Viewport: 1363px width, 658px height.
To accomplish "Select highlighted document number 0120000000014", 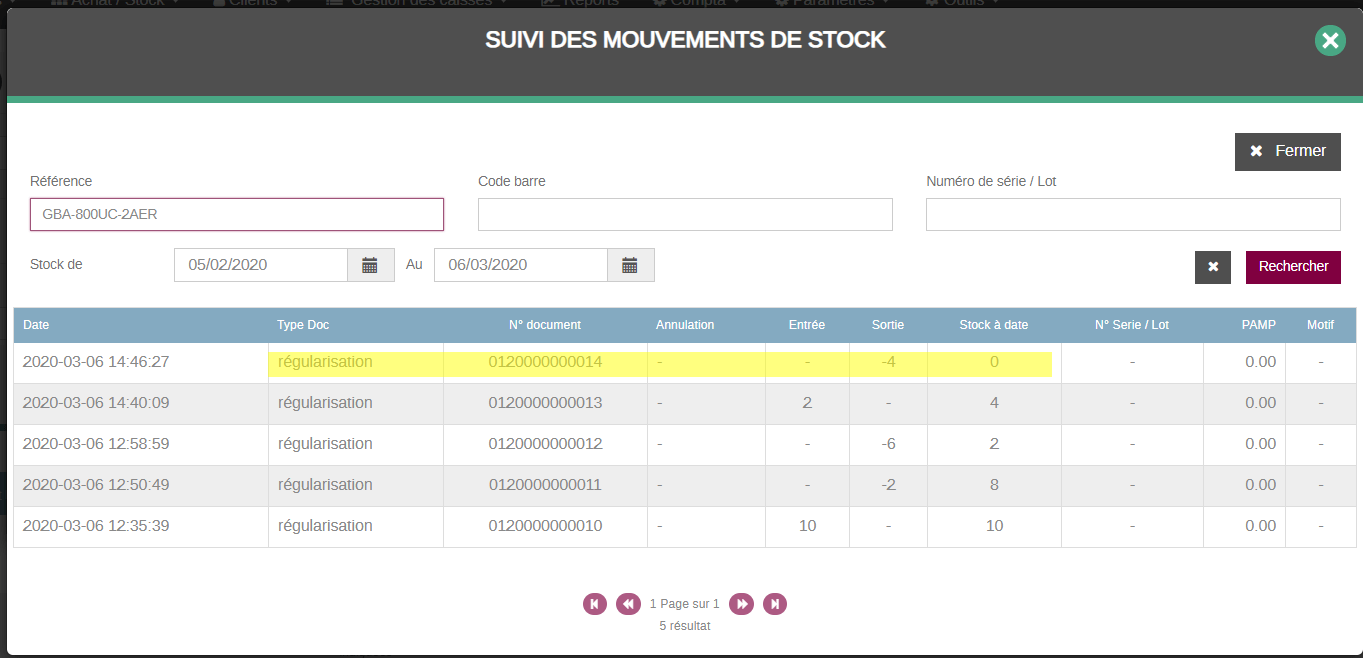I will (545, 362).
